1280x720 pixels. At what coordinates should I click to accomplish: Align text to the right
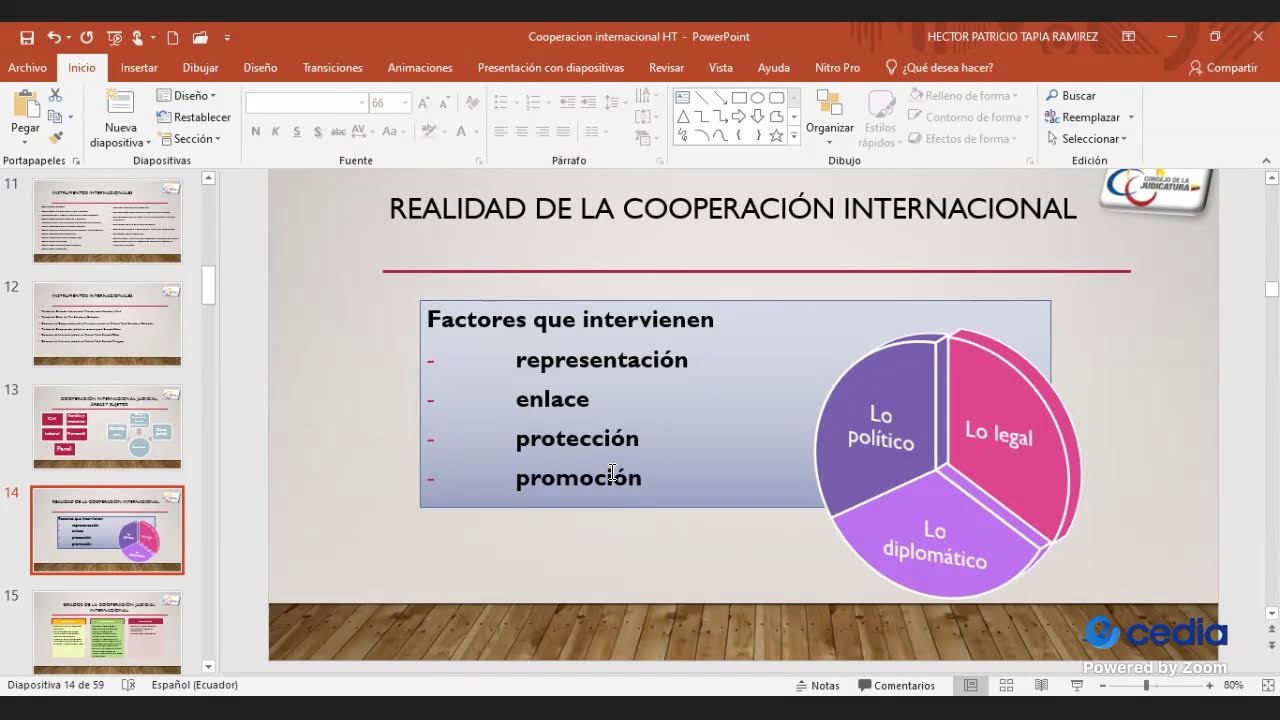click(x=542, y=131)
